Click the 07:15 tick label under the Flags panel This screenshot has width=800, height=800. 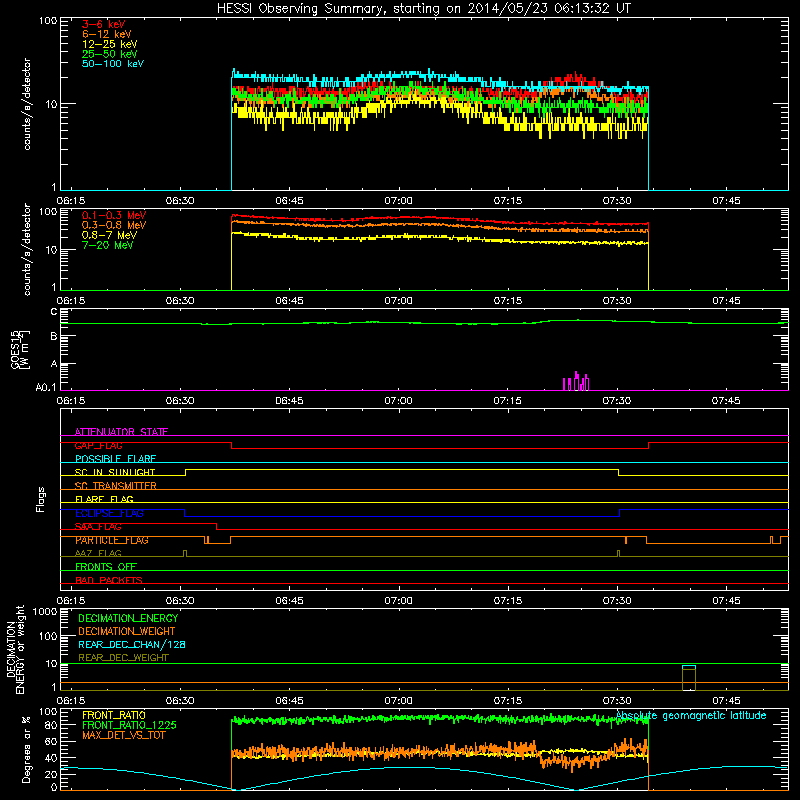click(508, 601)
